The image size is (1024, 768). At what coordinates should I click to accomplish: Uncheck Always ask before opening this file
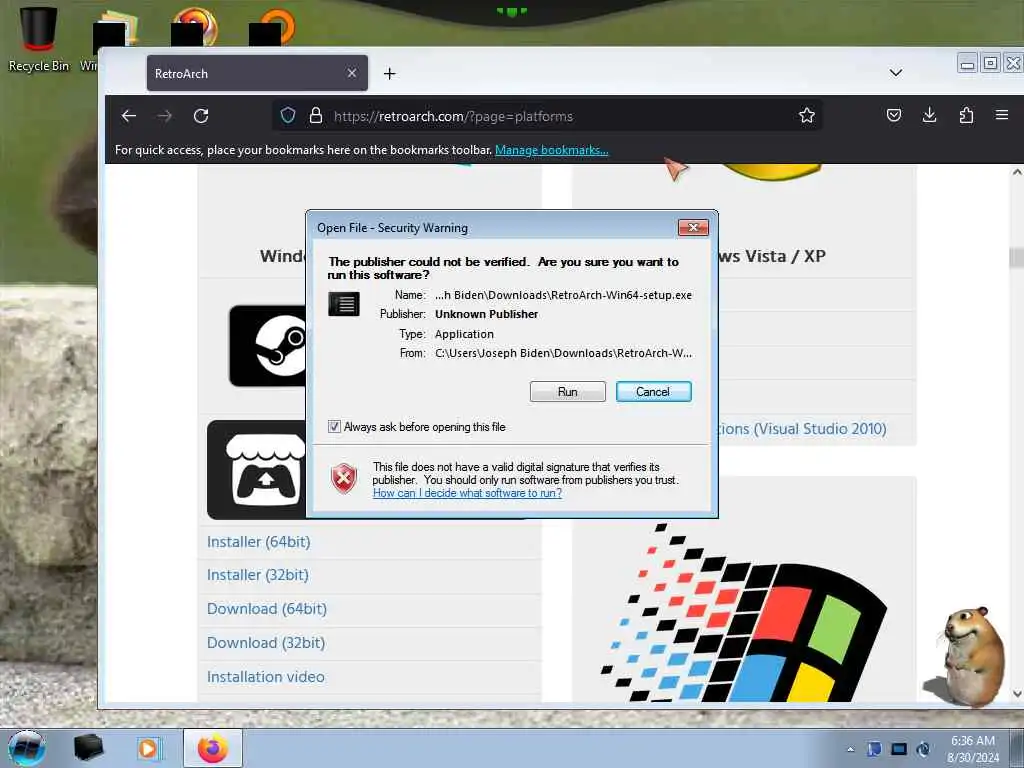(334, 426)
